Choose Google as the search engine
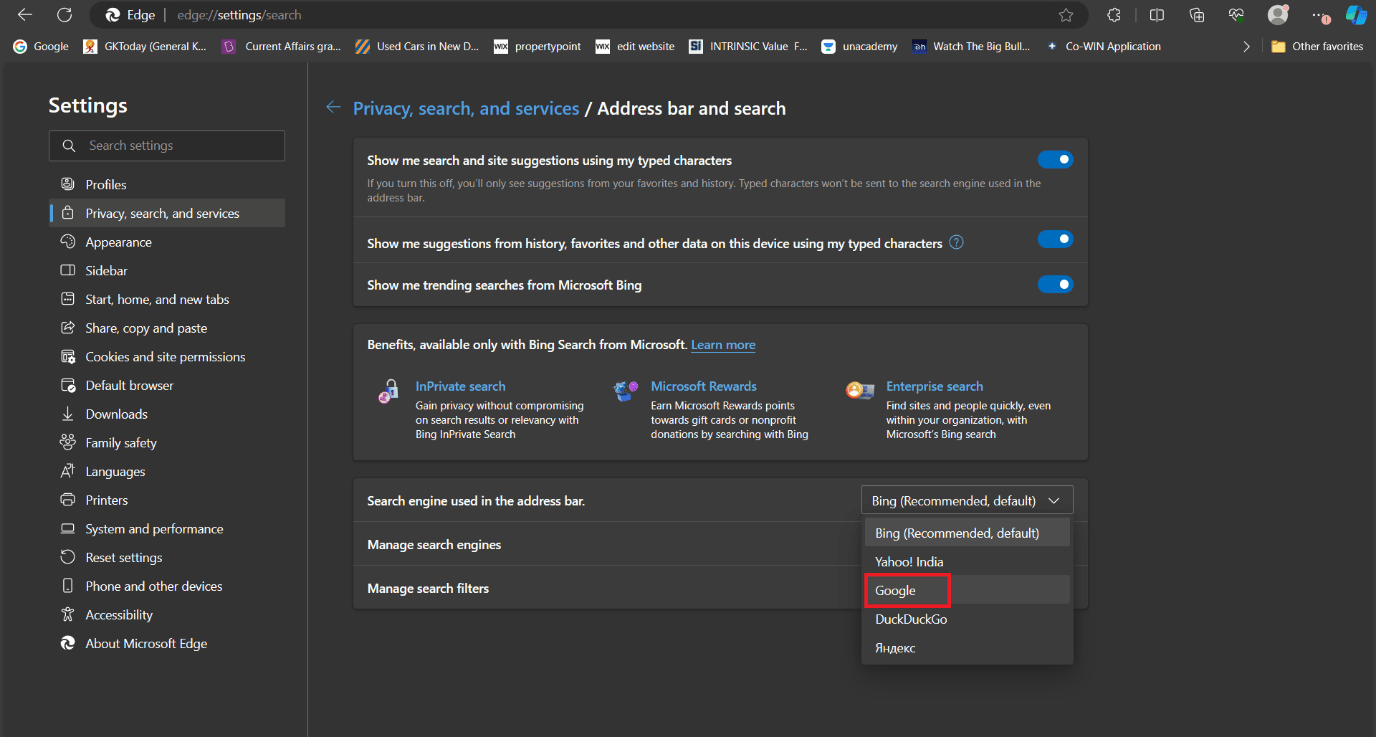 (967, 590)
